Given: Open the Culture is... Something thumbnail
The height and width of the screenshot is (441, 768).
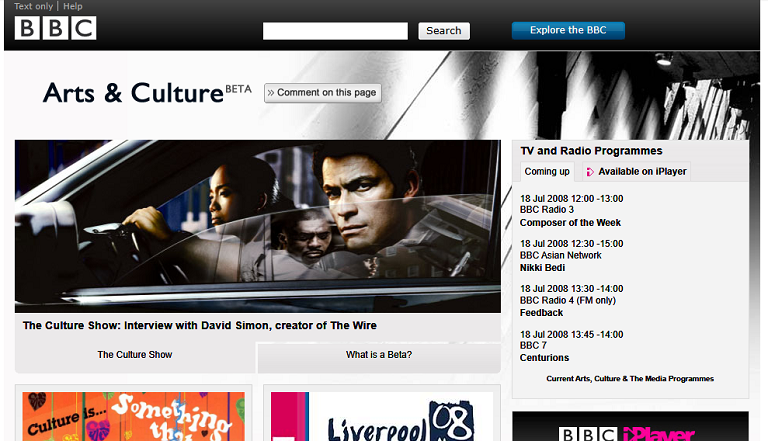Looking at the screenshot, I should tap(133, 416).
